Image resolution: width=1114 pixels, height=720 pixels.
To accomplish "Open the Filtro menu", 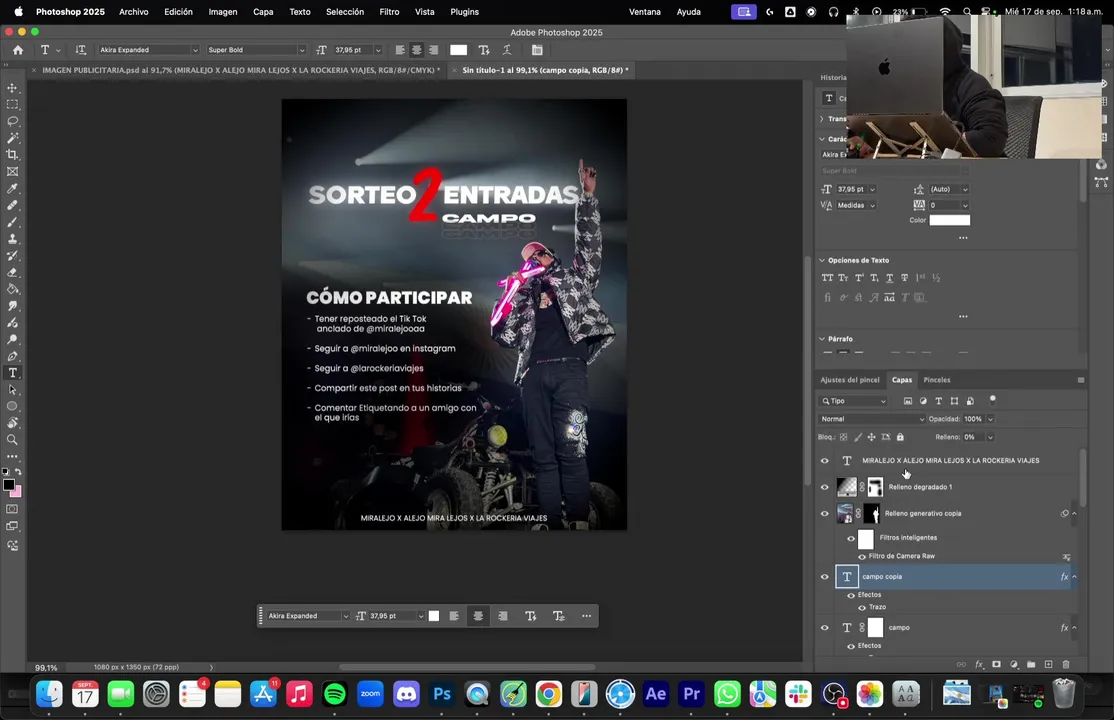I will pyautogui.click(x=389, y=11).
